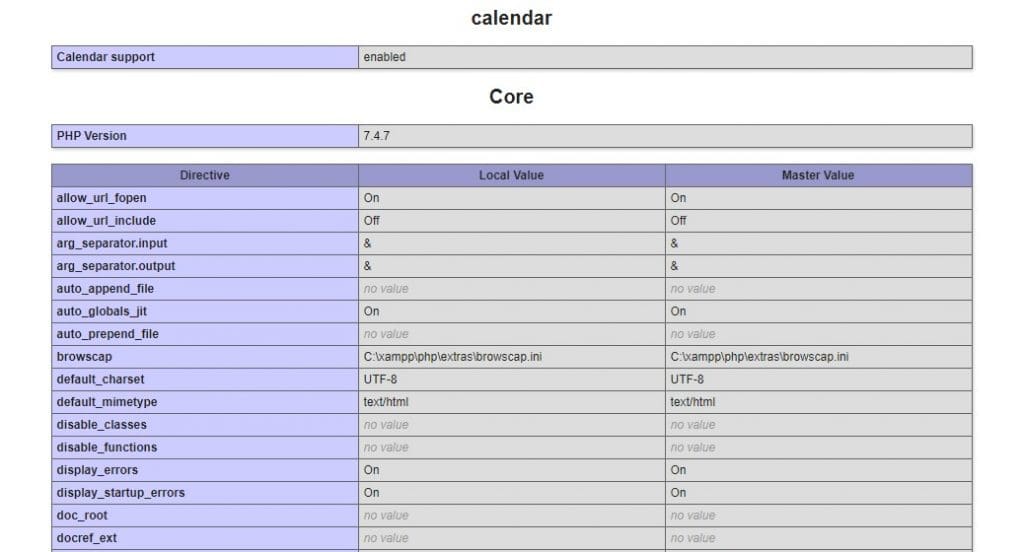Click the local browscap path C:\xampp\php\extras\browscap.ini
The height and width of the screenshot is (552, 1024).
point(453,357)
